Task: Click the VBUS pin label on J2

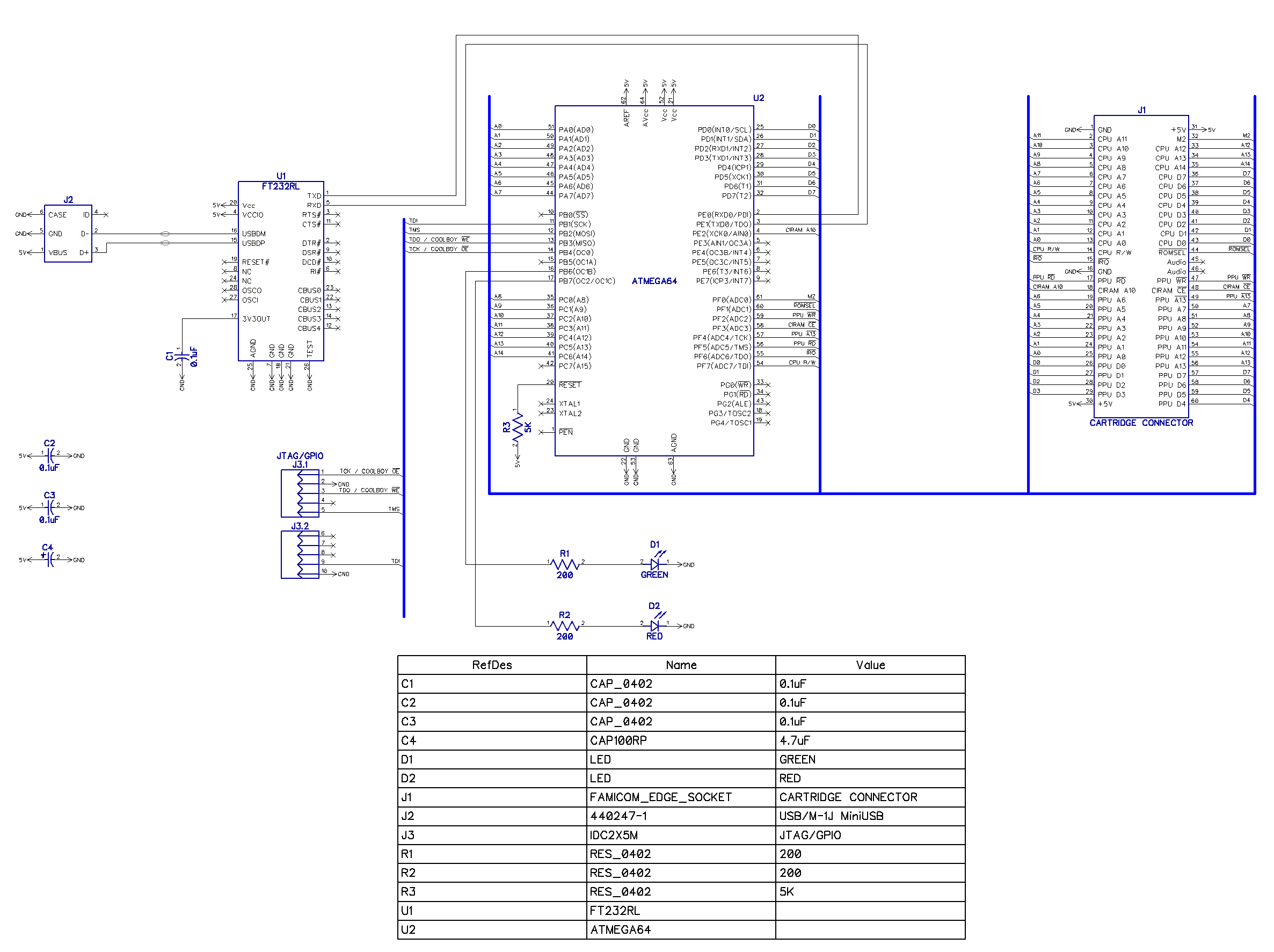Action: coord(57,253)
